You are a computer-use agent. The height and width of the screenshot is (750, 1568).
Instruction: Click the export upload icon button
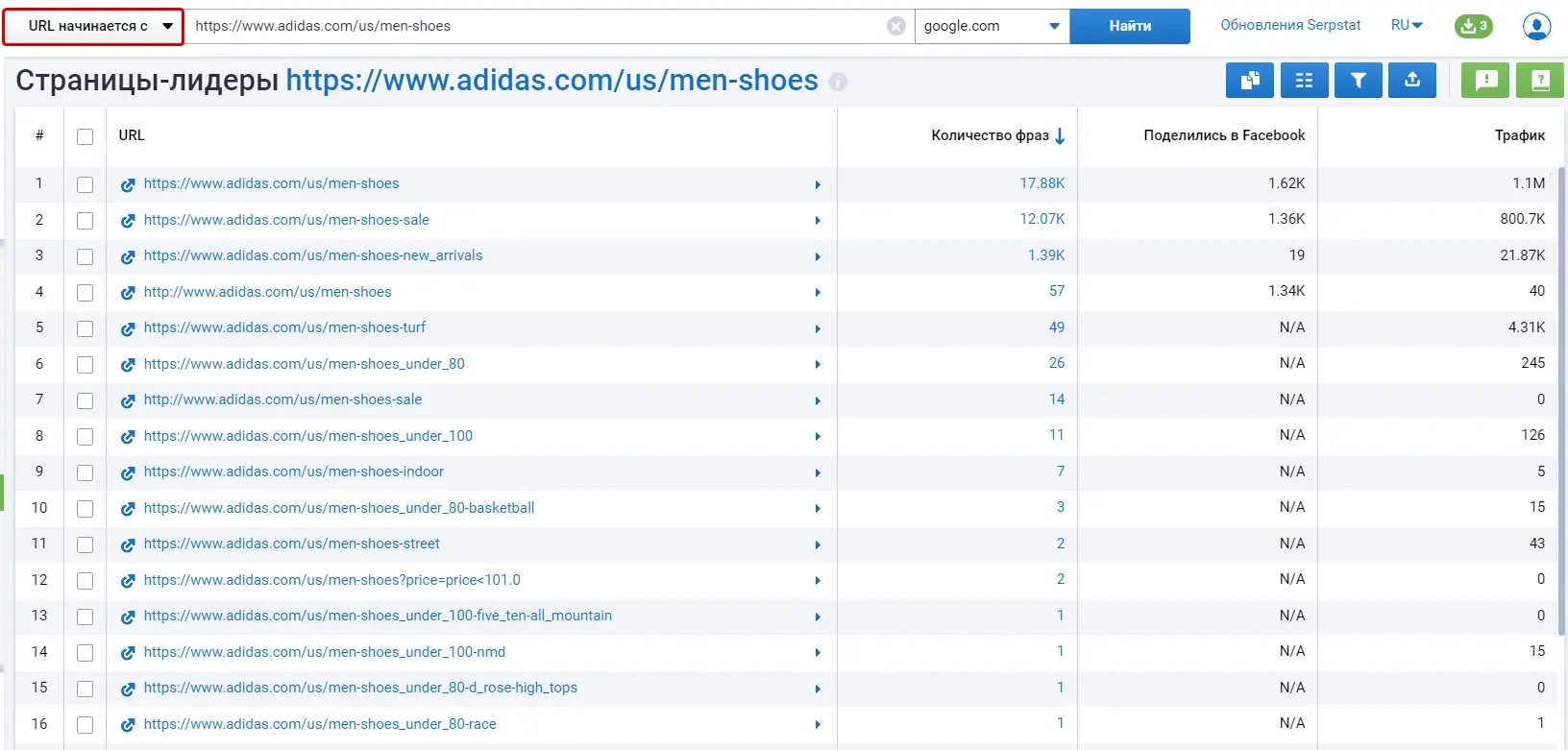1411,81
